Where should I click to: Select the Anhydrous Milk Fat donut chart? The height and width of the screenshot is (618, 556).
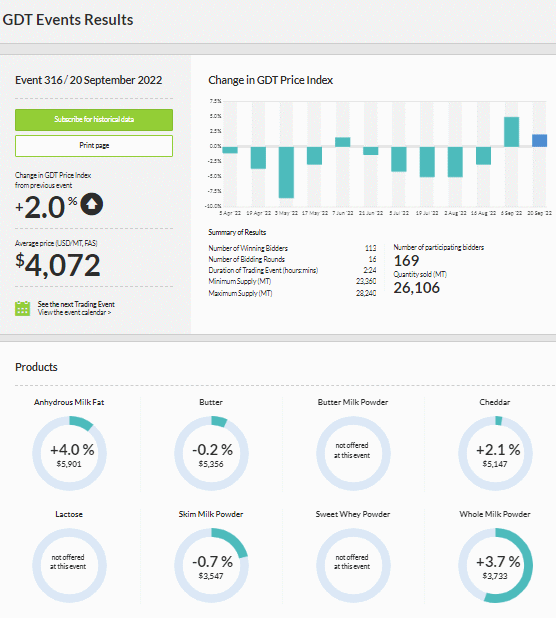point(69,454)
